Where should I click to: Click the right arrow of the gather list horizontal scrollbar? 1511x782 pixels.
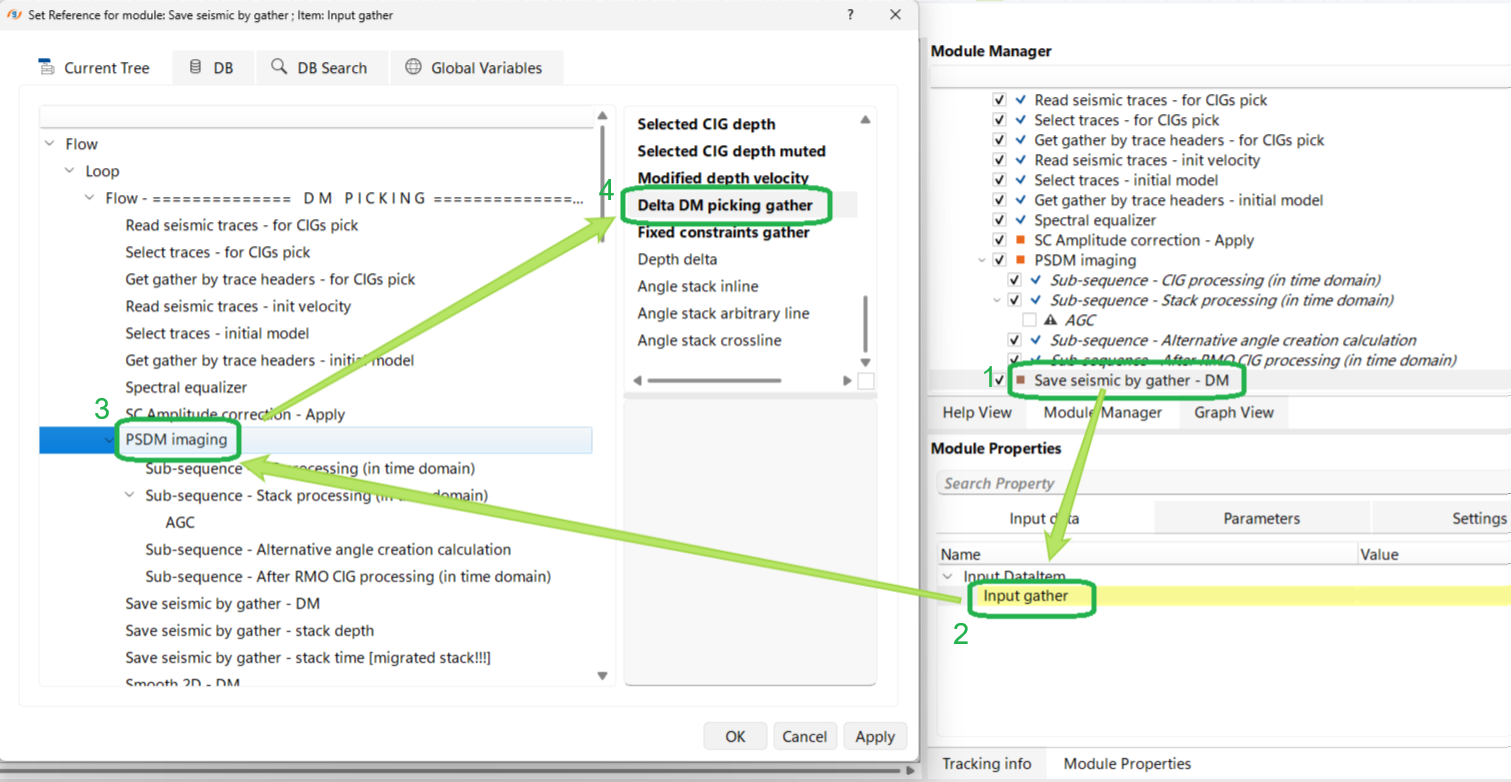pos(848,381)
